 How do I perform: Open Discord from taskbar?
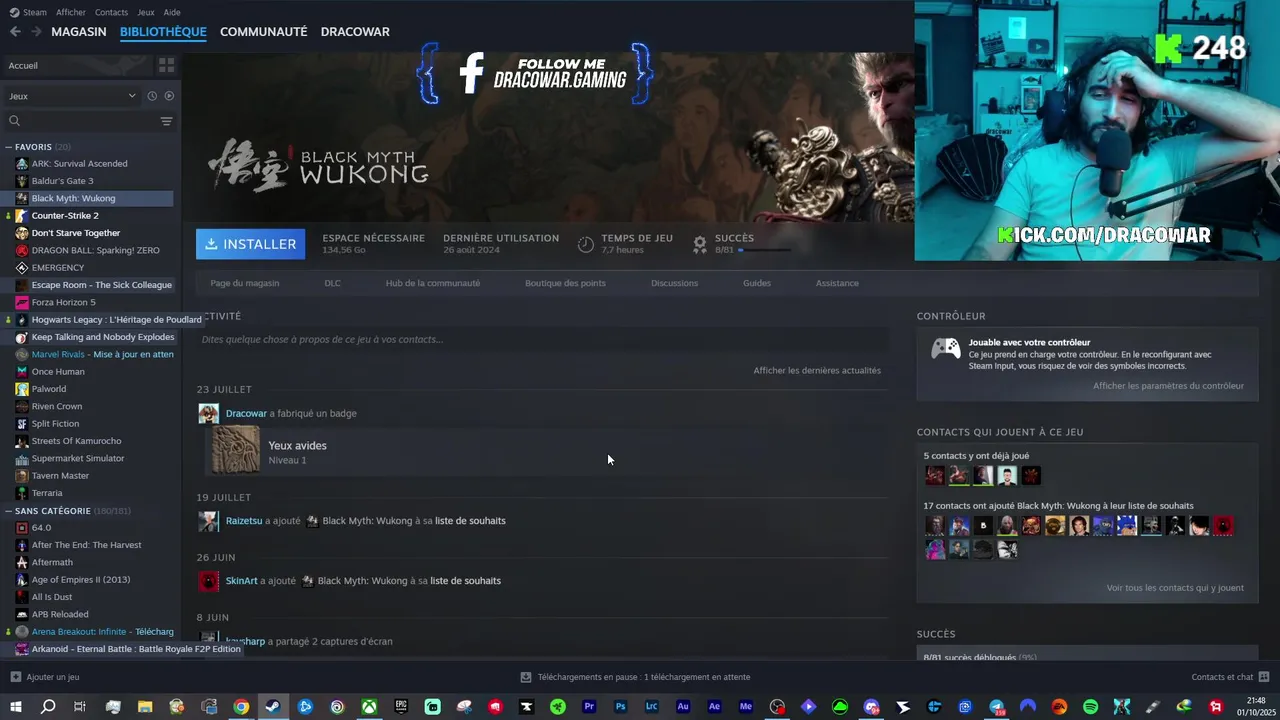[871, 707]
